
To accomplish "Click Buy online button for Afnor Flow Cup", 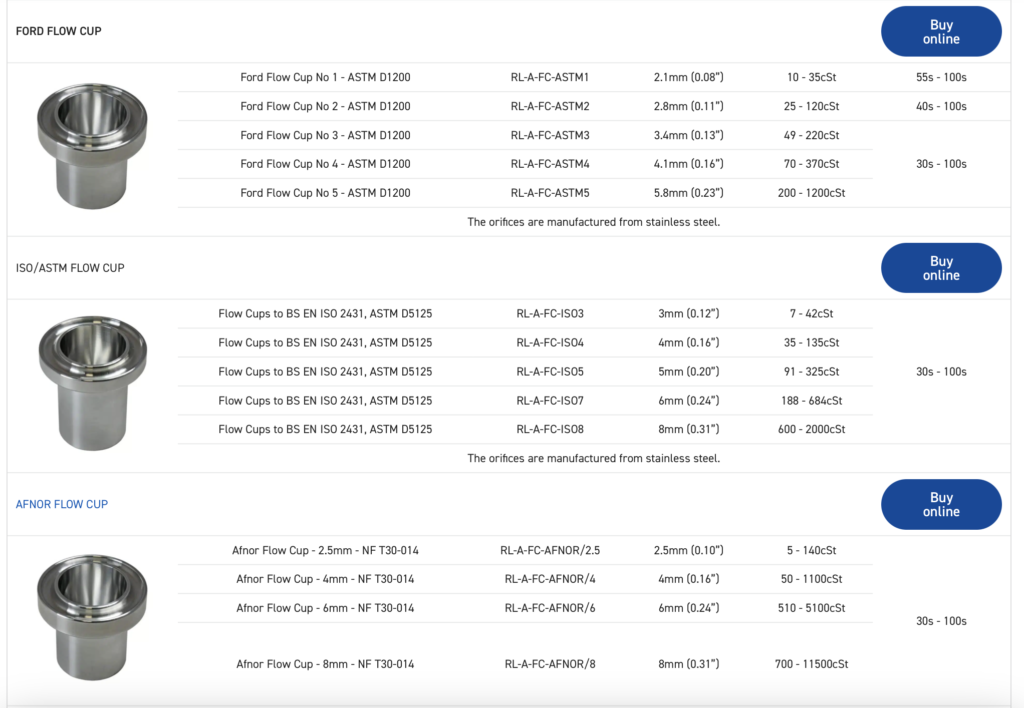I will 940,504.
